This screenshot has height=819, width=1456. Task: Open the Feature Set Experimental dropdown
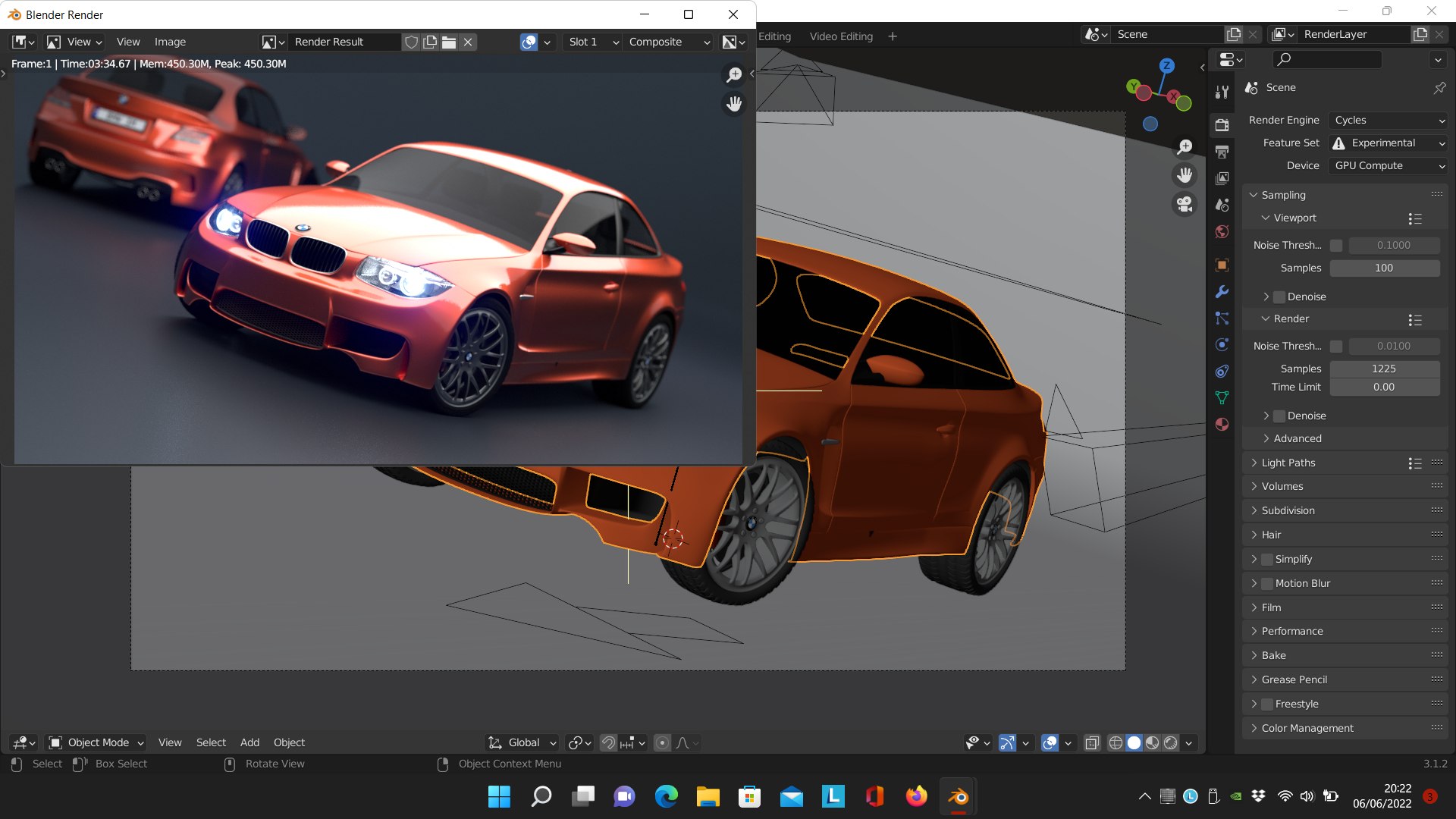coord(1388,143)
